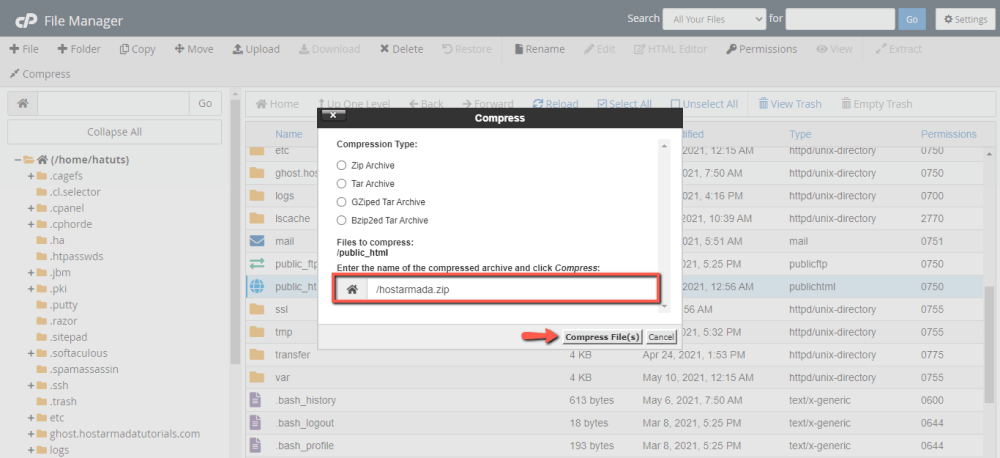Close the Compress dialog with X
Image resolution: width=1000 pixels, height=458 pixels.
(x=333, y=115)
